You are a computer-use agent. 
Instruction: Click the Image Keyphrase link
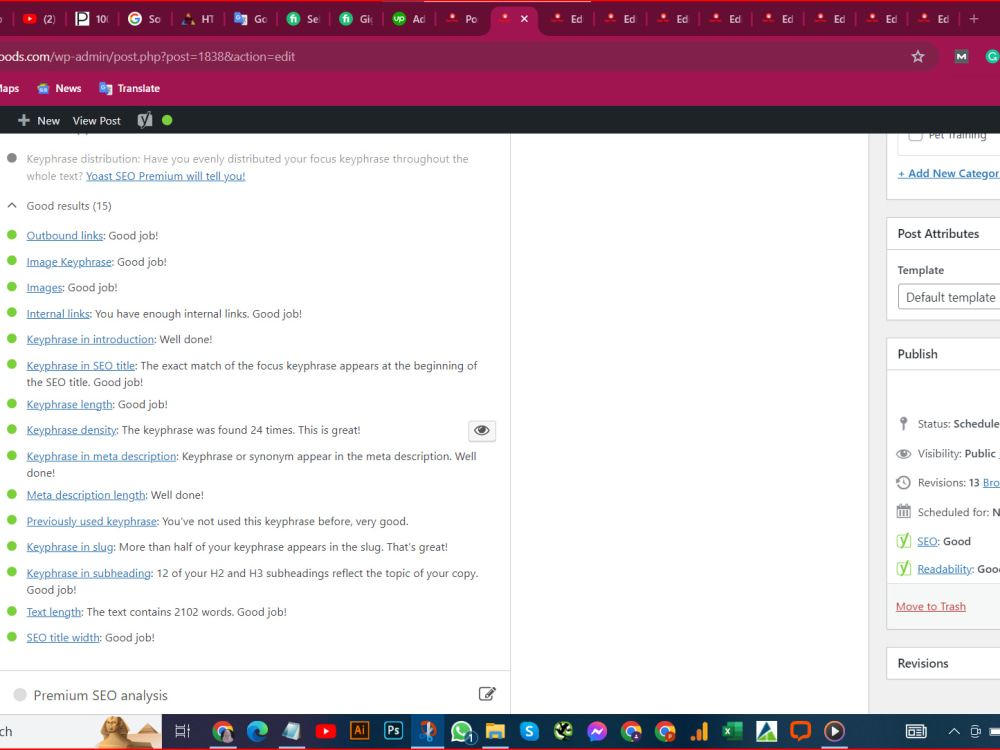click(69, 261)
